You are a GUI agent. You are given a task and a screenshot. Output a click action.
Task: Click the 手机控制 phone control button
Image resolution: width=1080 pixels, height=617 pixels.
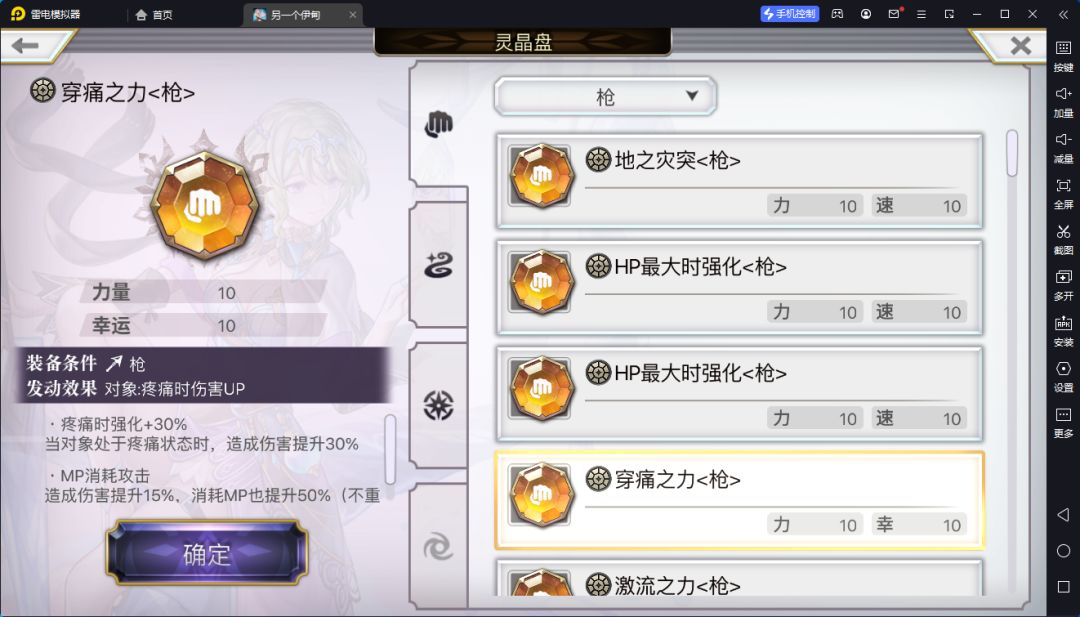[x=789, y=14]
